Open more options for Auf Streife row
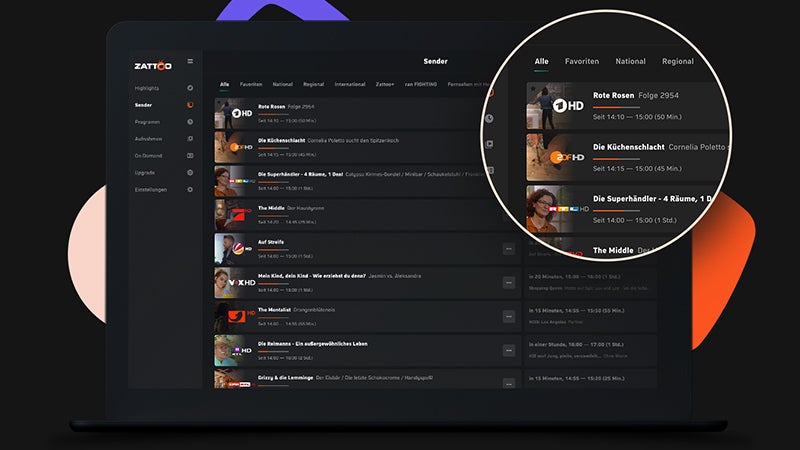The image size is (800, 450). (508, 249)
